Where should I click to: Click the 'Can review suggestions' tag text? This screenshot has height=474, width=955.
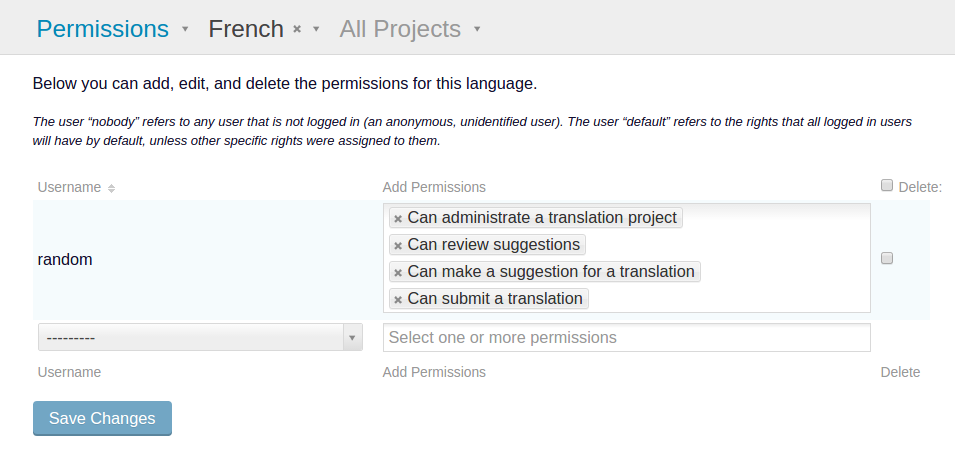(x=493, y=245)
